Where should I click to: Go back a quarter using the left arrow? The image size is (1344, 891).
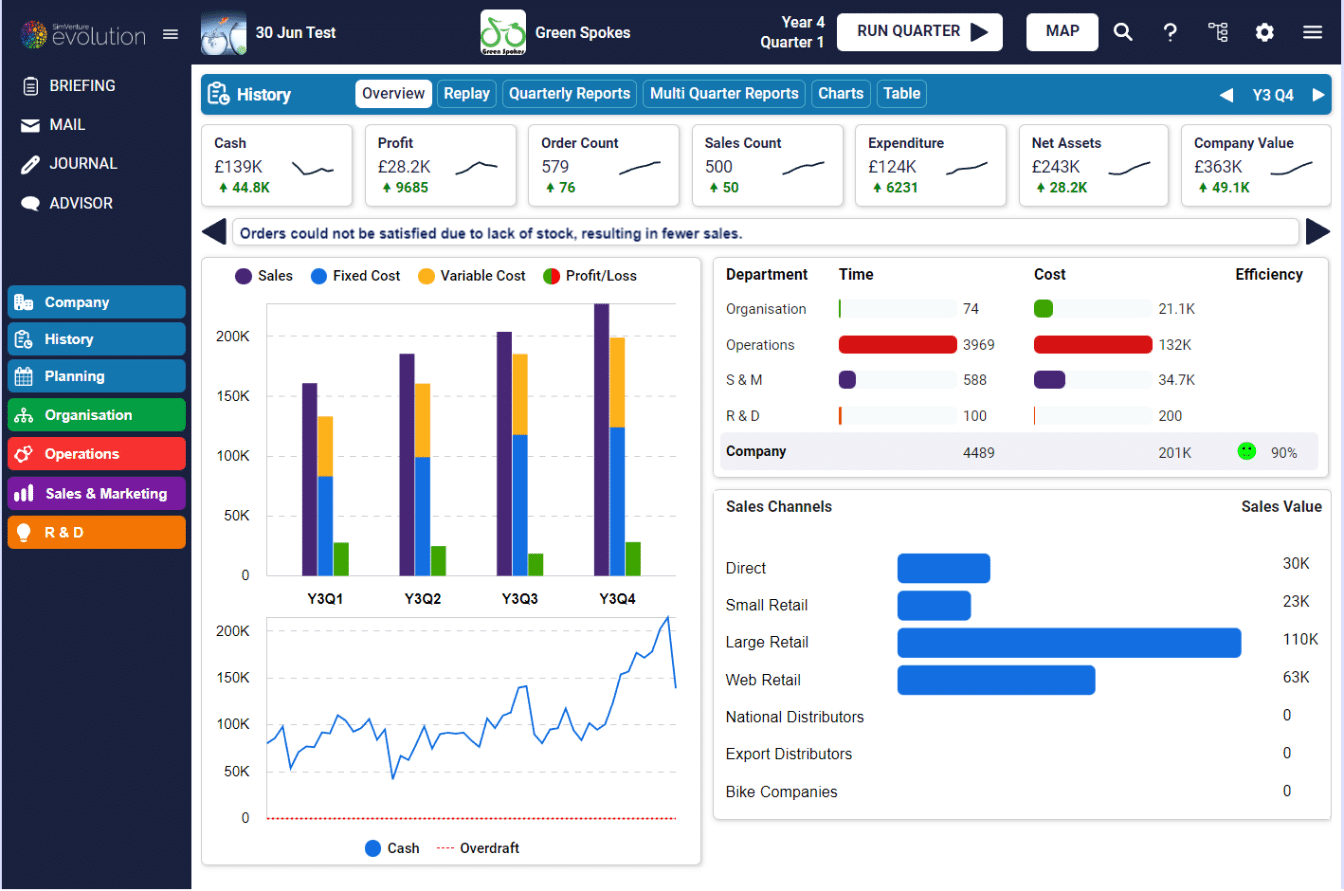coord(1227,95)
